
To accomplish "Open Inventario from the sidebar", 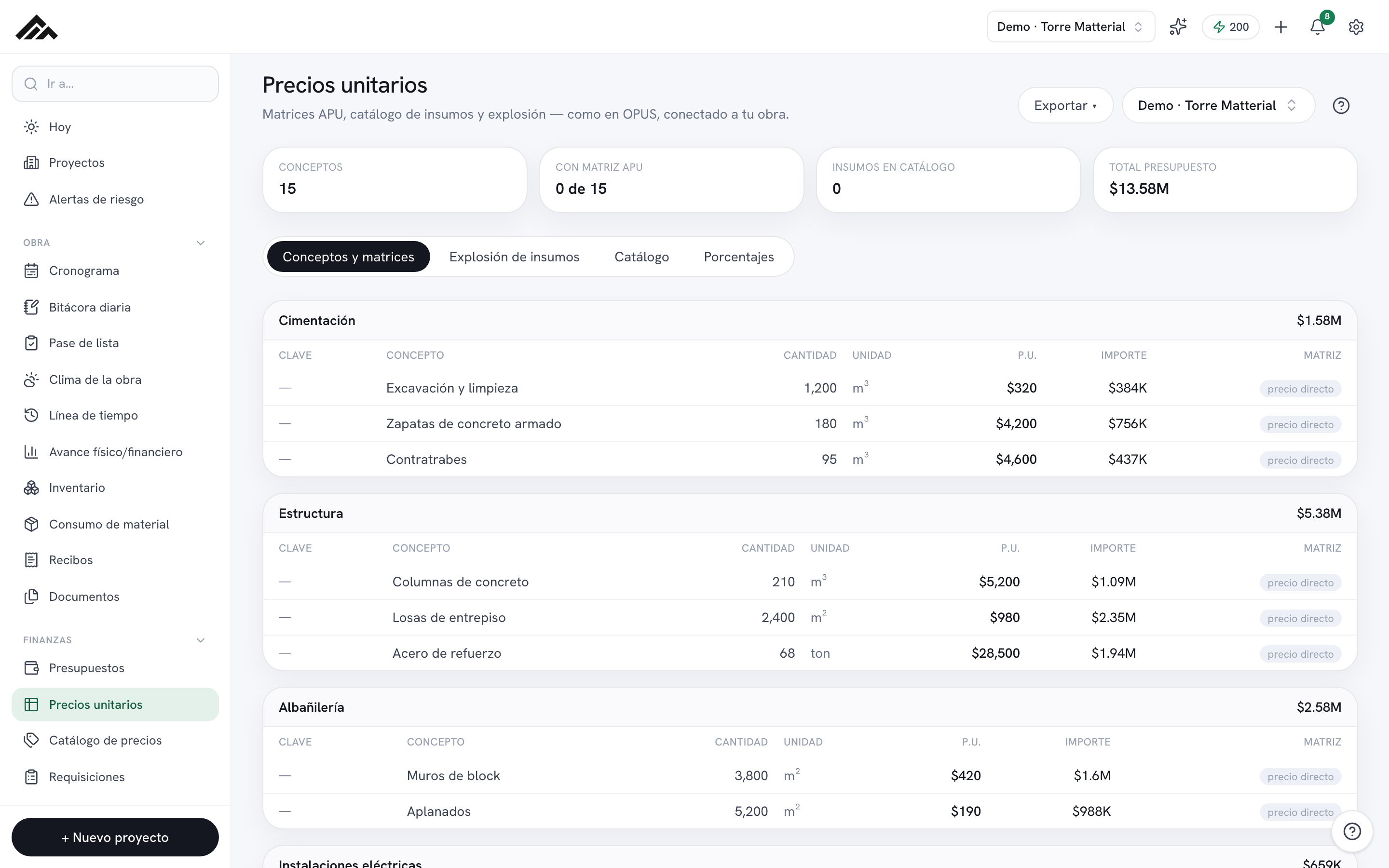I will [115, 488].
